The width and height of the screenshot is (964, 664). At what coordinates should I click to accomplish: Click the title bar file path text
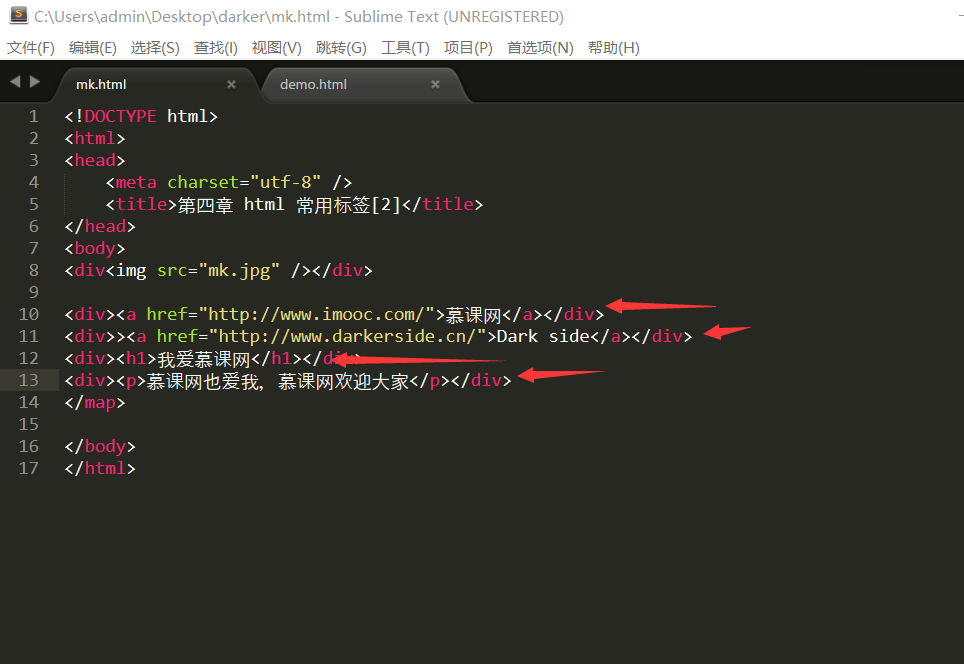[x=182, y=17]
